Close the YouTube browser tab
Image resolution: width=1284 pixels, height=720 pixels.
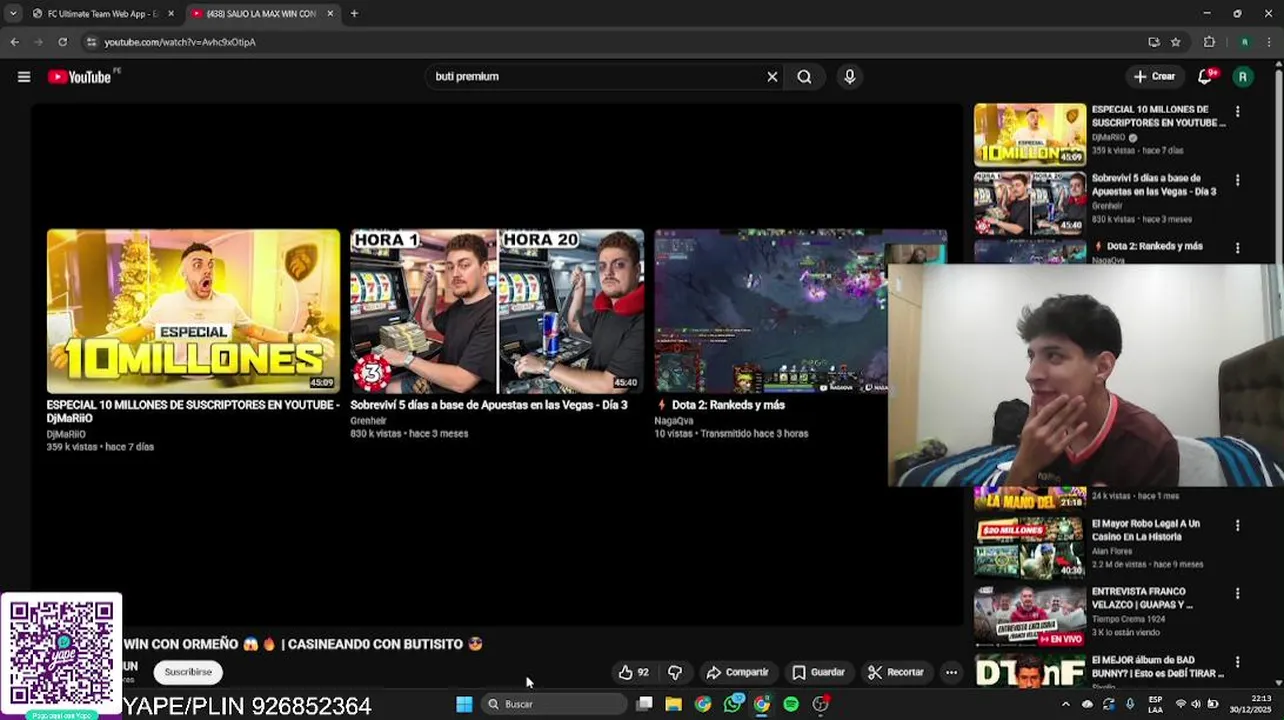(x=330, y=14)
